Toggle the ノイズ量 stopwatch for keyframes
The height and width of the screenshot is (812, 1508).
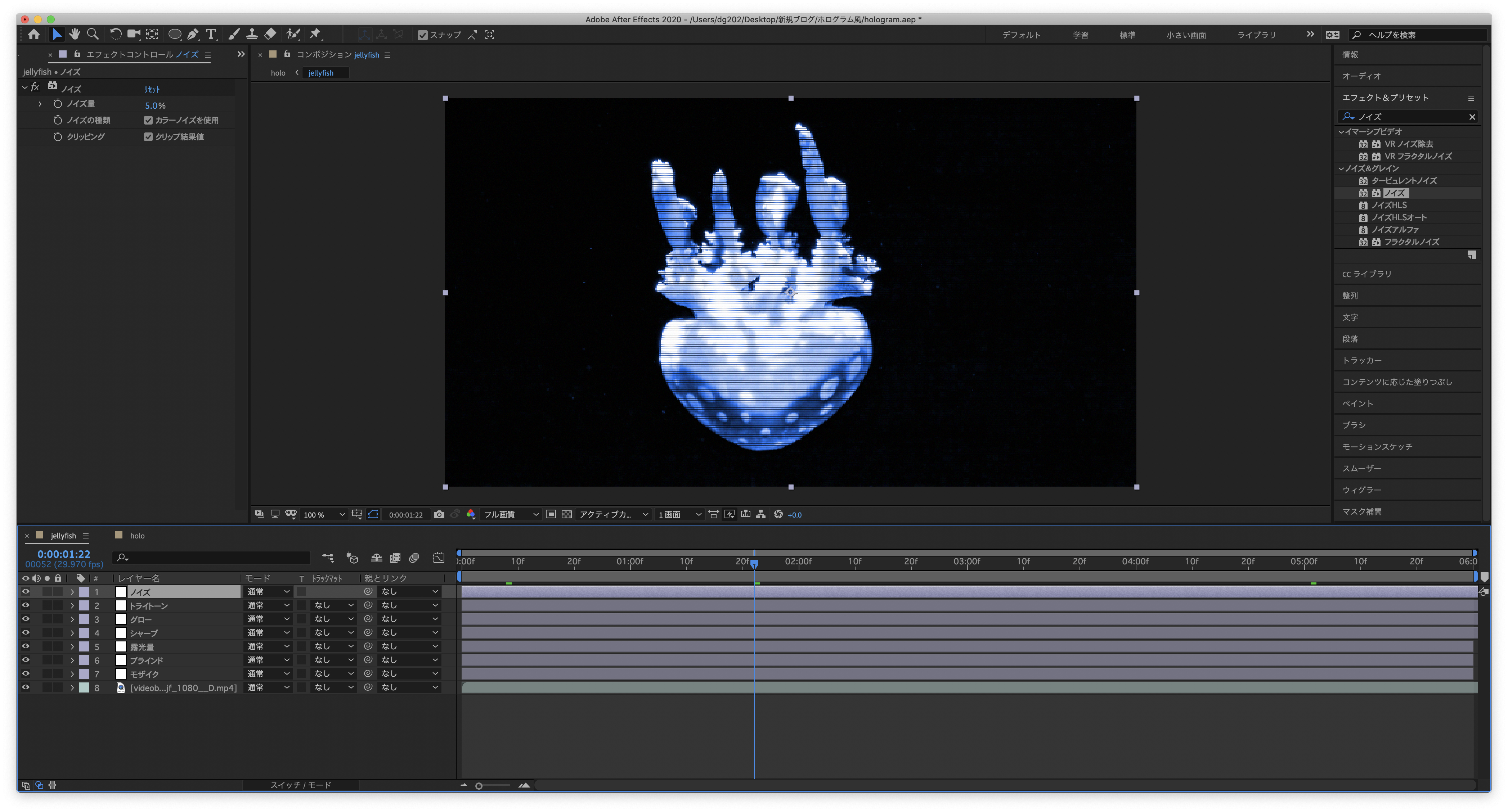[57, 104]
